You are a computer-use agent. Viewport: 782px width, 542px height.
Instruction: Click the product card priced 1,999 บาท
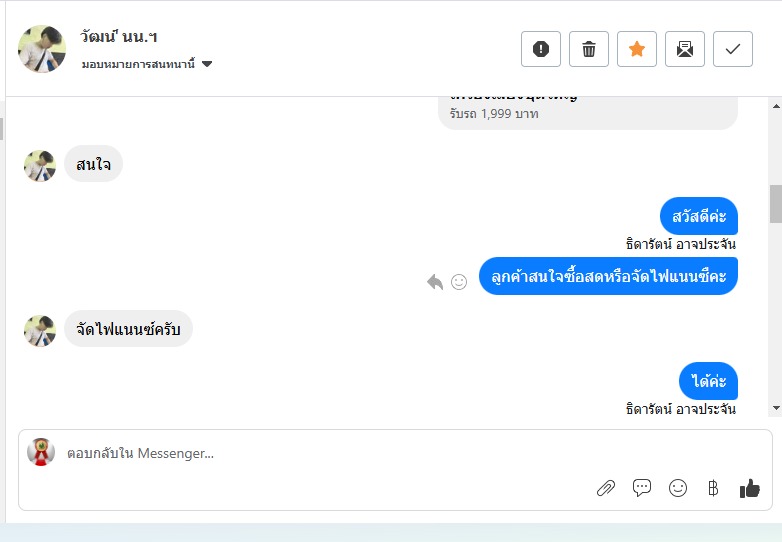(587, 112)
